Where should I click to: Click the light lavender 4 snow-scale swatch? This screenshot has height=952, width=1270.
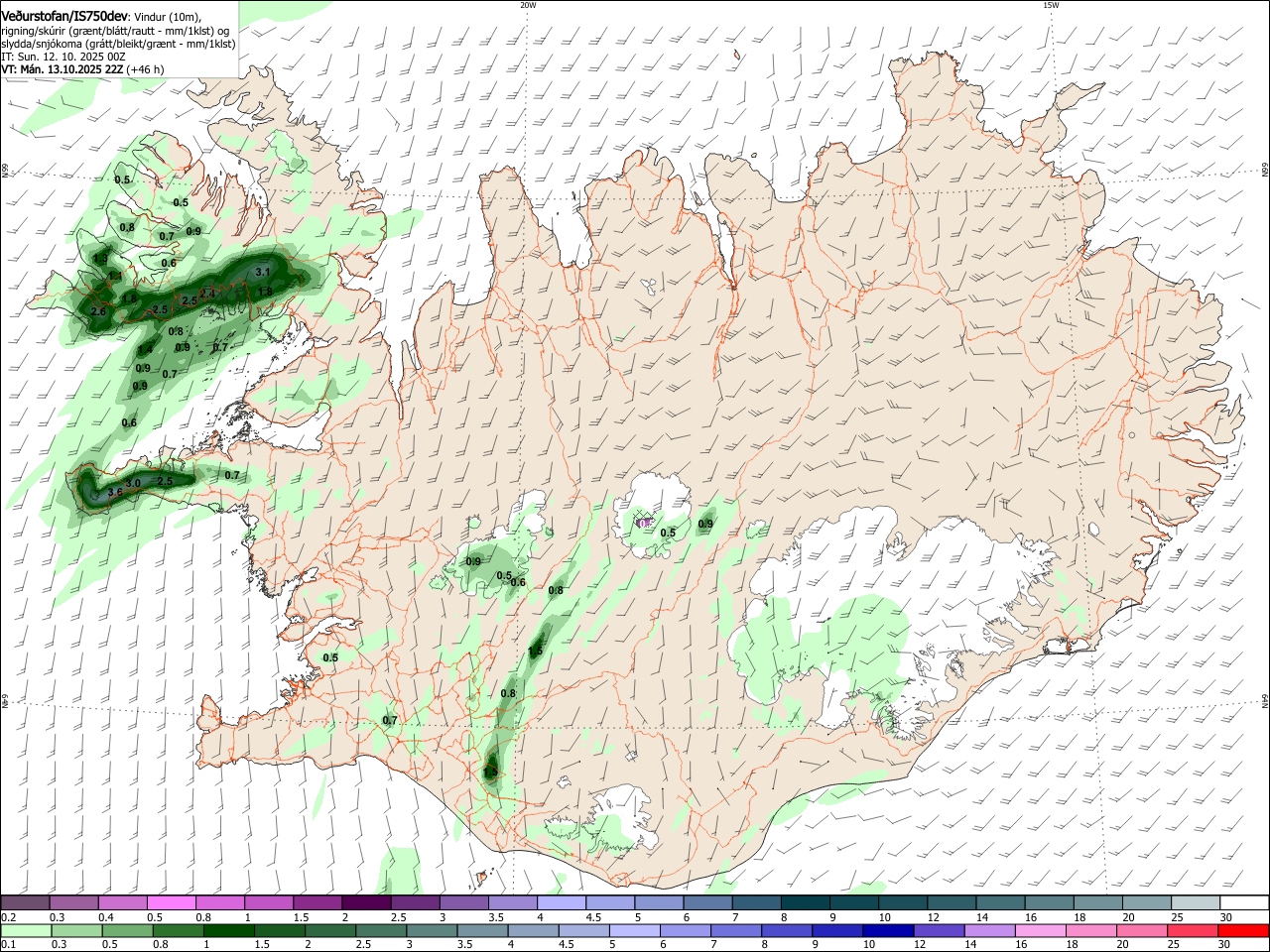(x=561, y=903)
